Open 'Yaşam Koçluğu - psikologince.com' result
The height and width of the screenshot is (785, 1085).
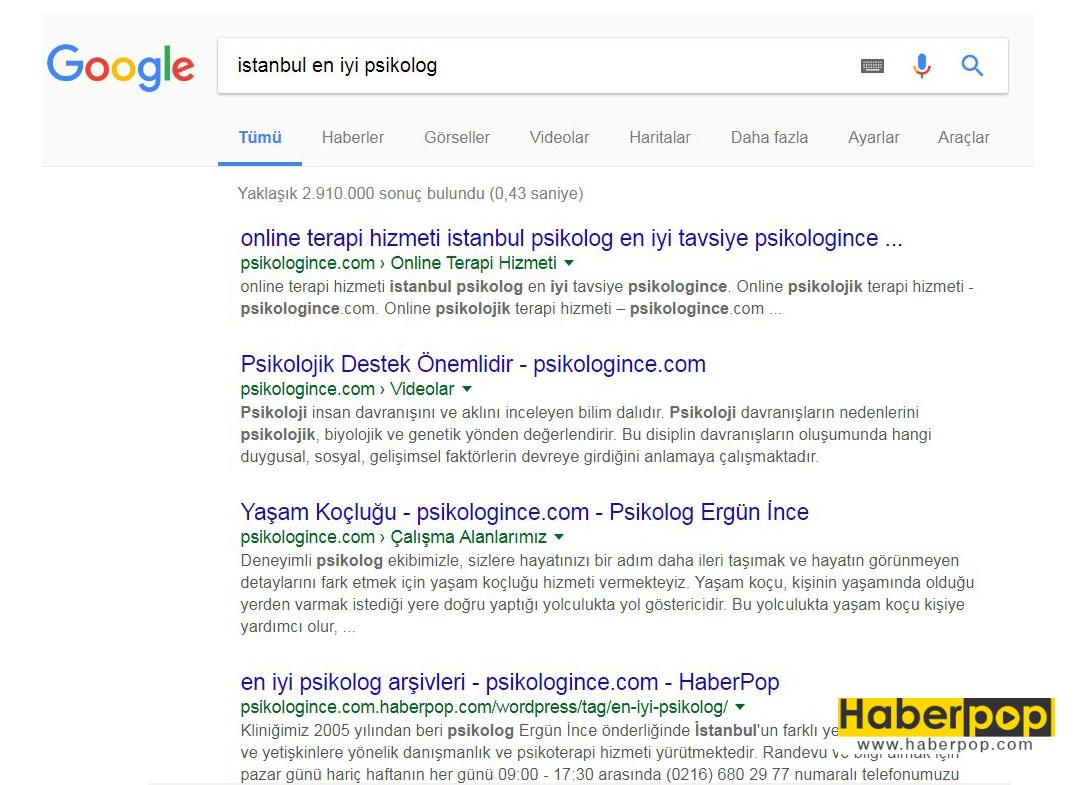pos(525,512)
